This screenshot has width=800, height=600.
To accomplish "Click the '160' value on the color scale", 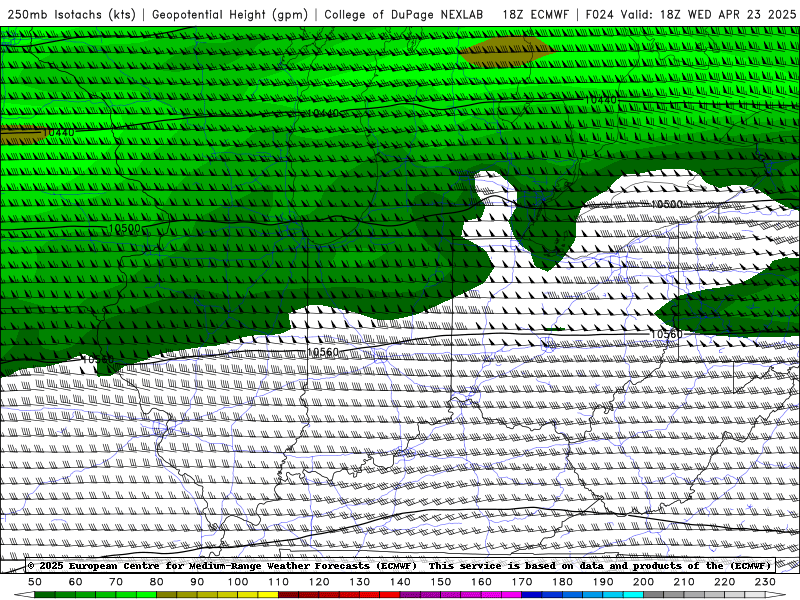I will click(x=481, y=582).
